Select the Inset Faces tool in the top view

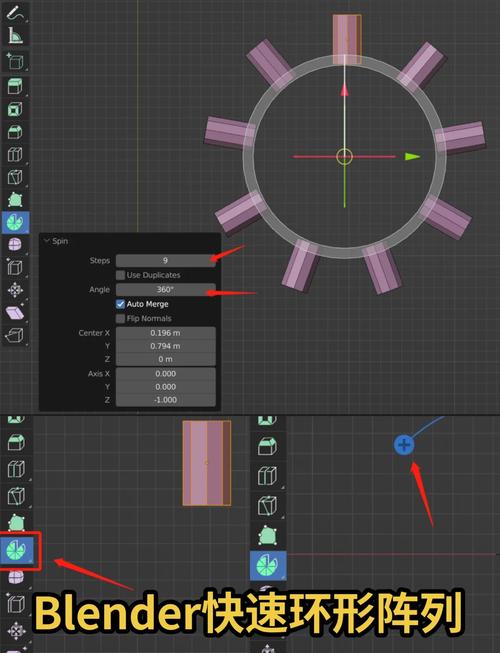pyautogui.click(x=15, y=109)
